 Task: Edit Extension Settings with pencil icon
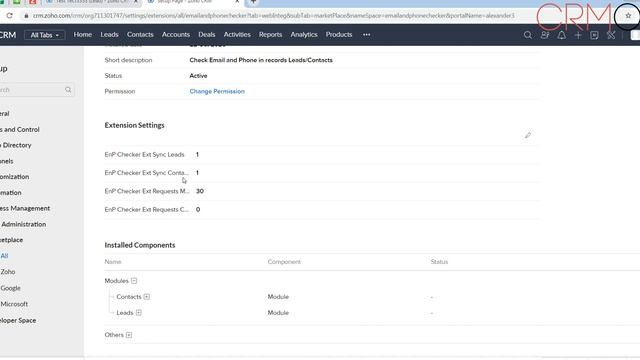click(x=528, y=135)
